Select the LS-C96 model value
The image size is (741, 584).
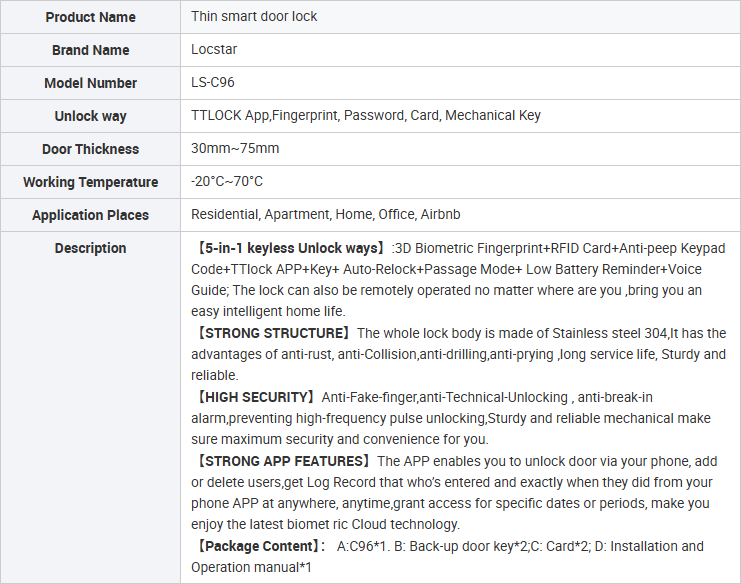212,82
